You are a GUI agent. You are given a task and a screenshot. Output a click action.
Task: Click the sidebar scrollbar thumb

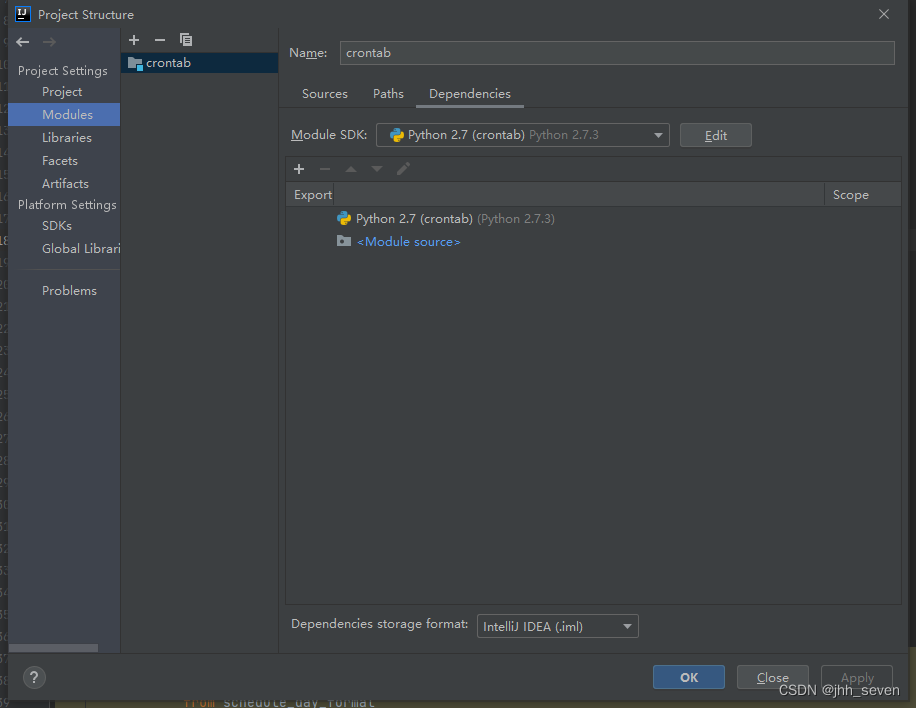52,648
